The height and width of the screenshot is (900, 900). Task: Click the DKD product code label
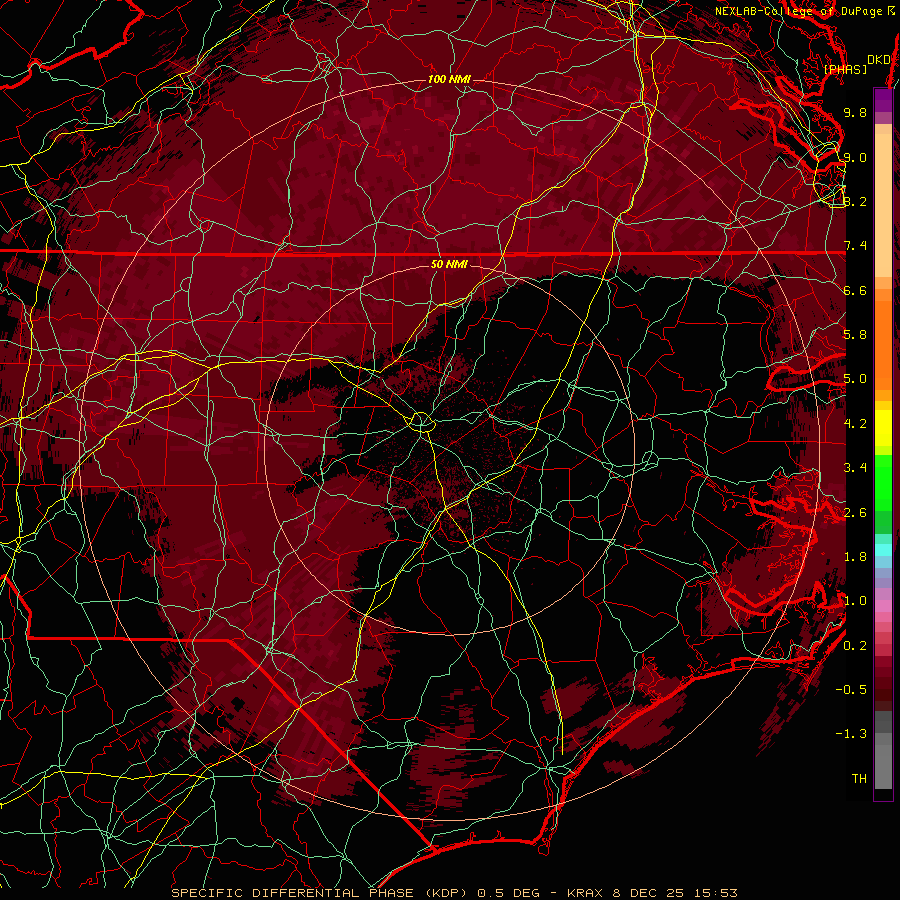(x=878, y=59)
